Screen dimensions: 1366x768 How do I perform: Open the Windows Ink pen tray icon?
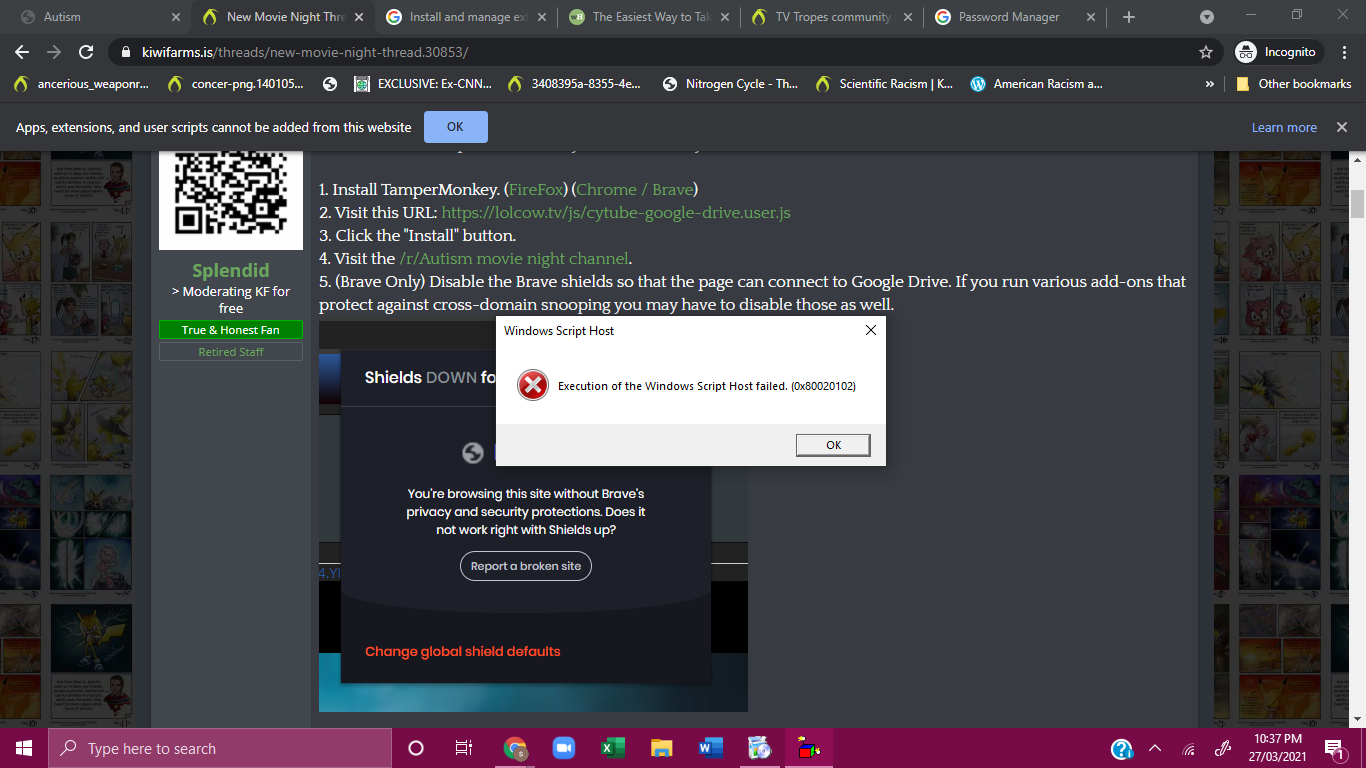(x=1222, y=748)
